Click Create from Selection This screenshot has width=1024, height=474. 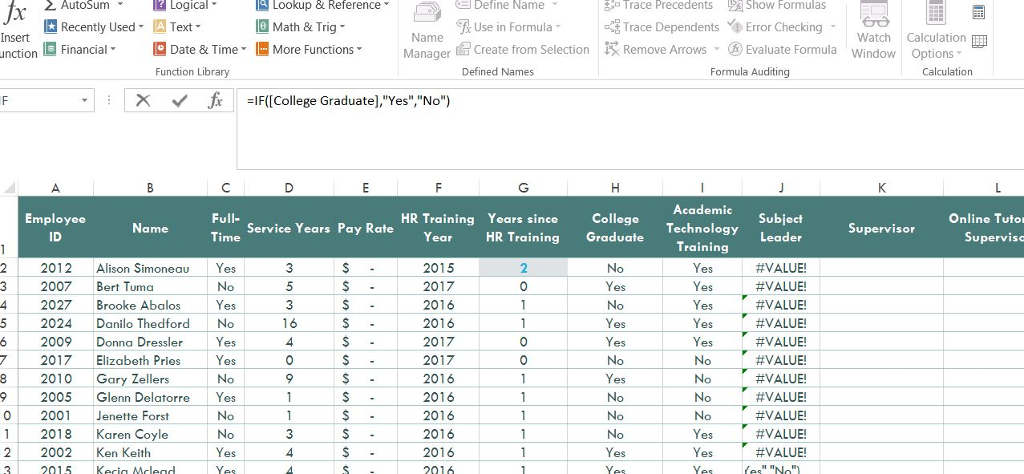tap(522, 49)
